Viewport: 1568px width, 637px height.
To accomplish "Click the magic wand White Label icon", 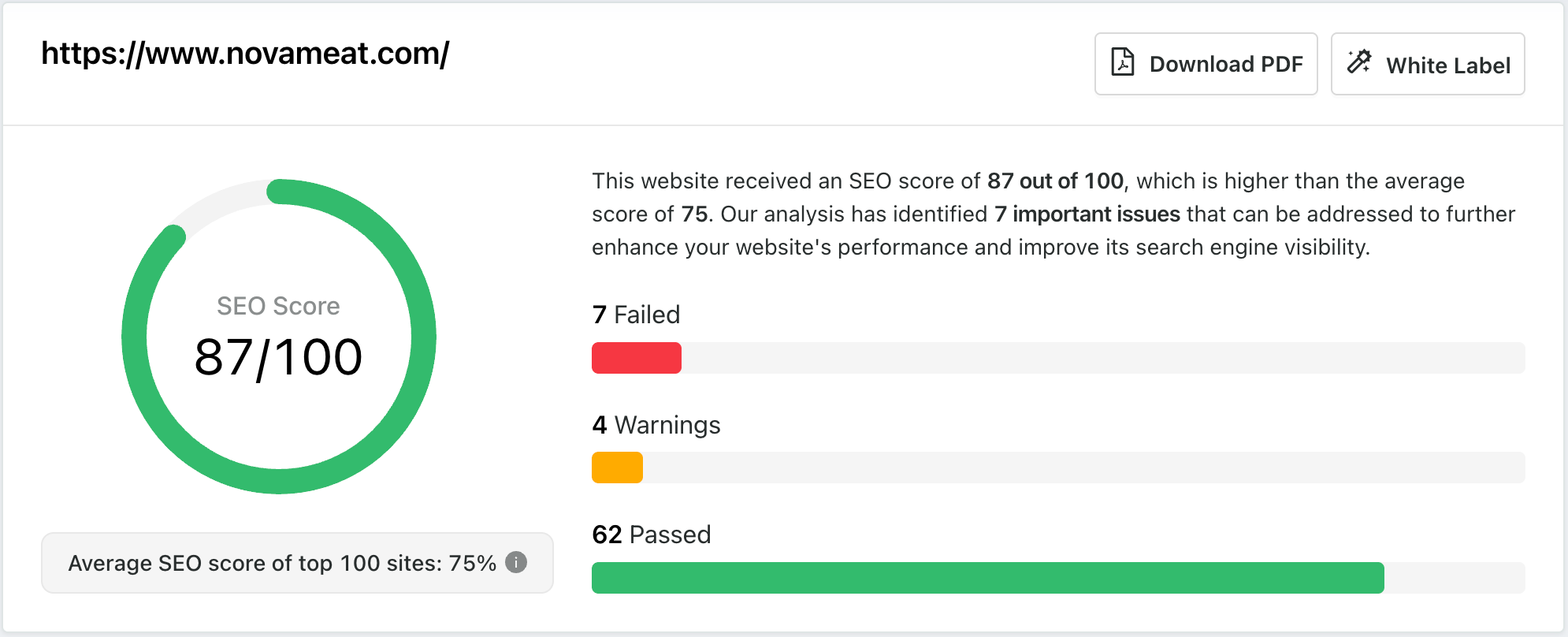I will pos(1359,62).
